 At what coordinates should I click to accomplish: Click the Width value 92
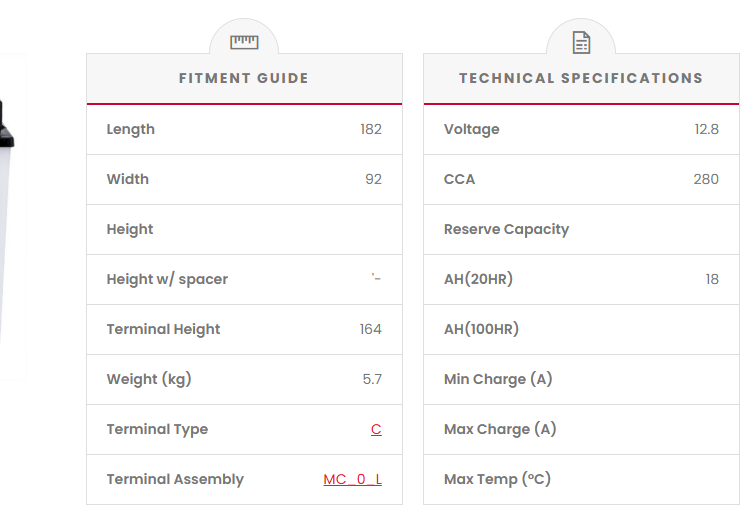(373, 179)
